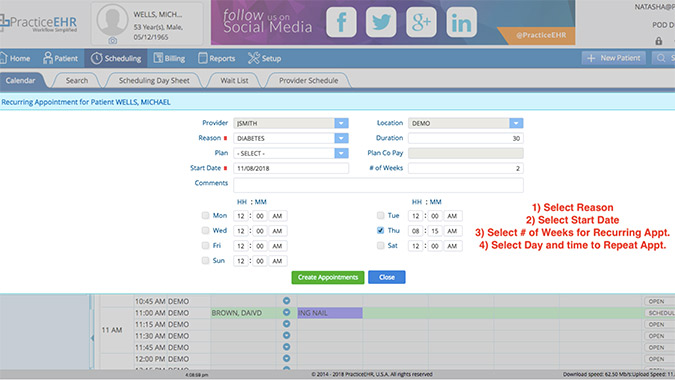Open the Patient menu
This screenshot has height=380, width=675.
tap(61, 58)
